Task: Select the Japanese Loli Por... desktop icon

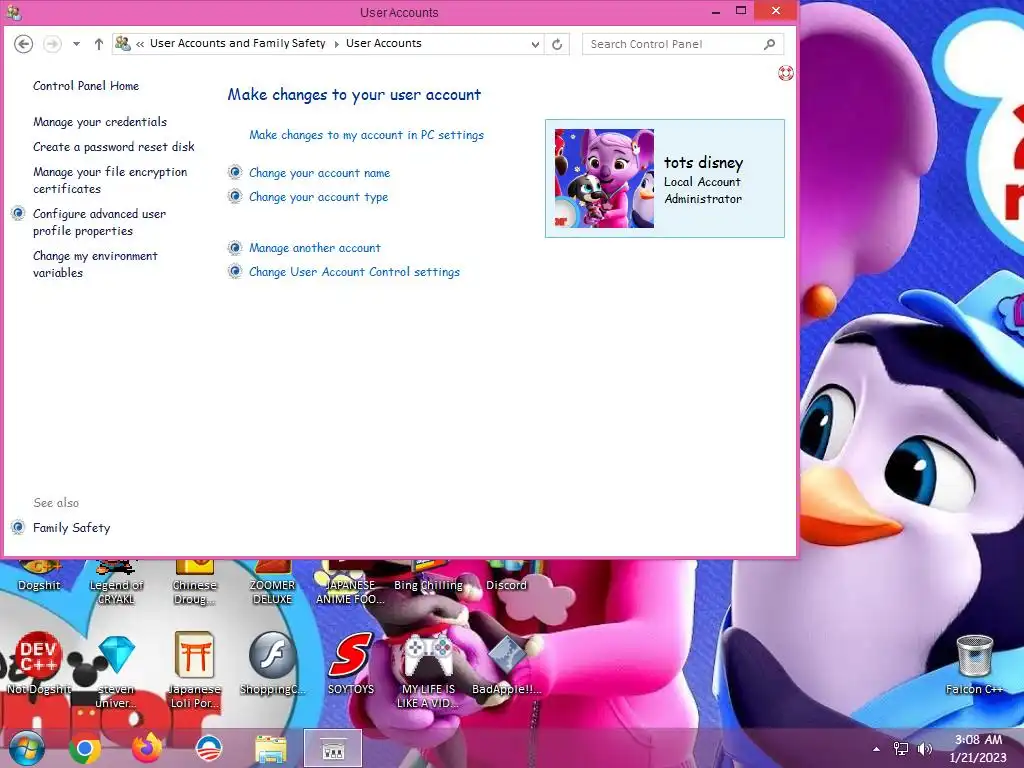Action: click(x=195, y=670)
